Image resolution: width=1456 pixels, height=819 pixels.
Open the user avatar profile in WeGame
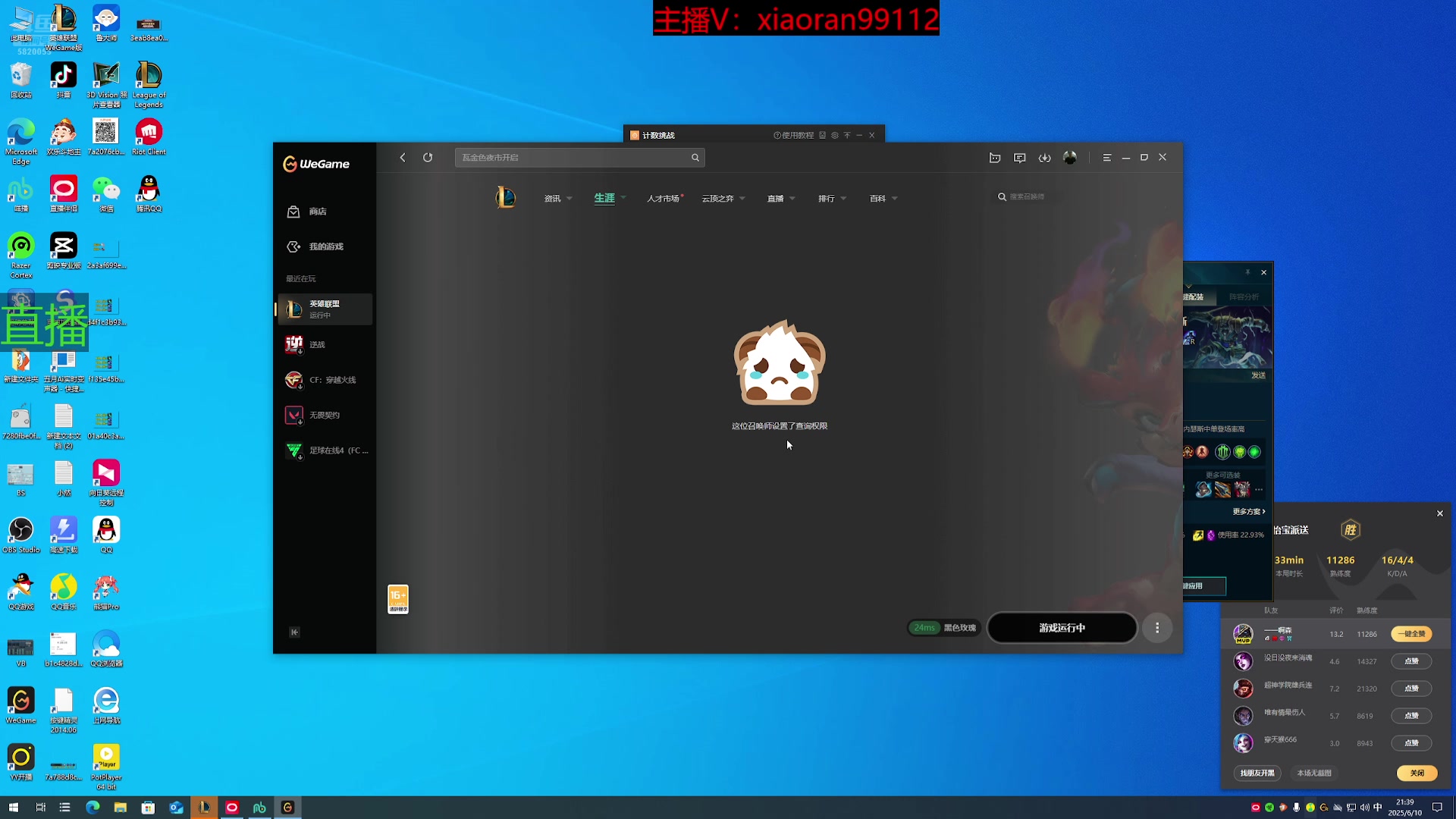1070,158
